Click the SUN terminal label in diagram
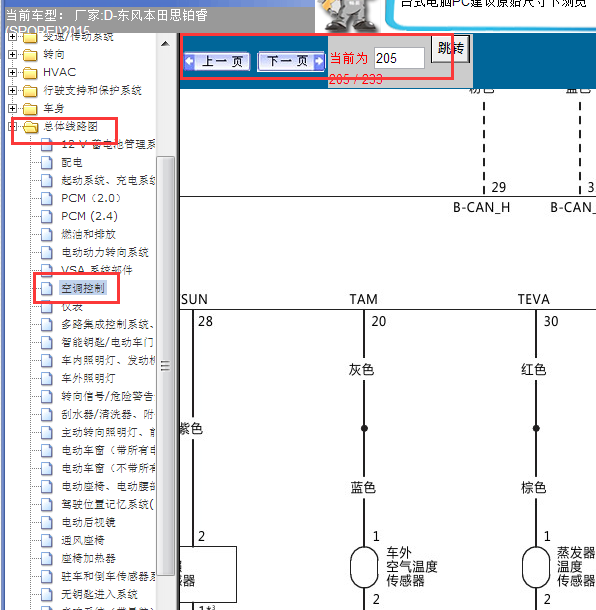 click(x=194, y=299)
